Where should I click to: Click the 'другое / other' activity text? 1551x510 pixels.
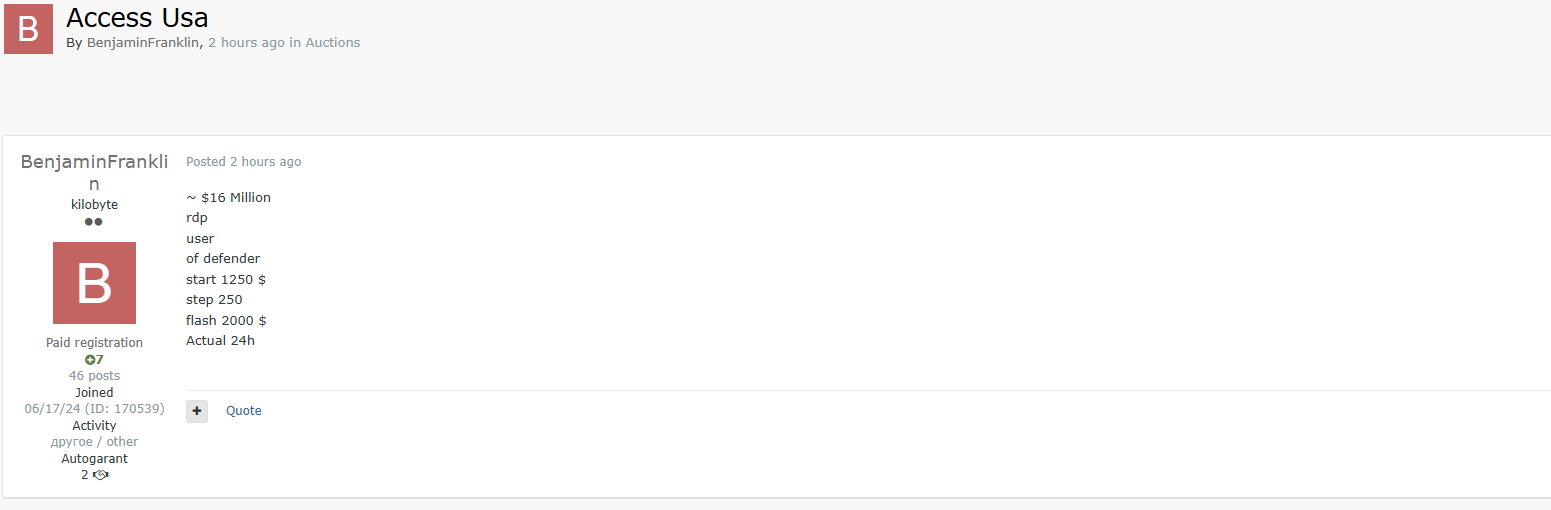[94, 442]
